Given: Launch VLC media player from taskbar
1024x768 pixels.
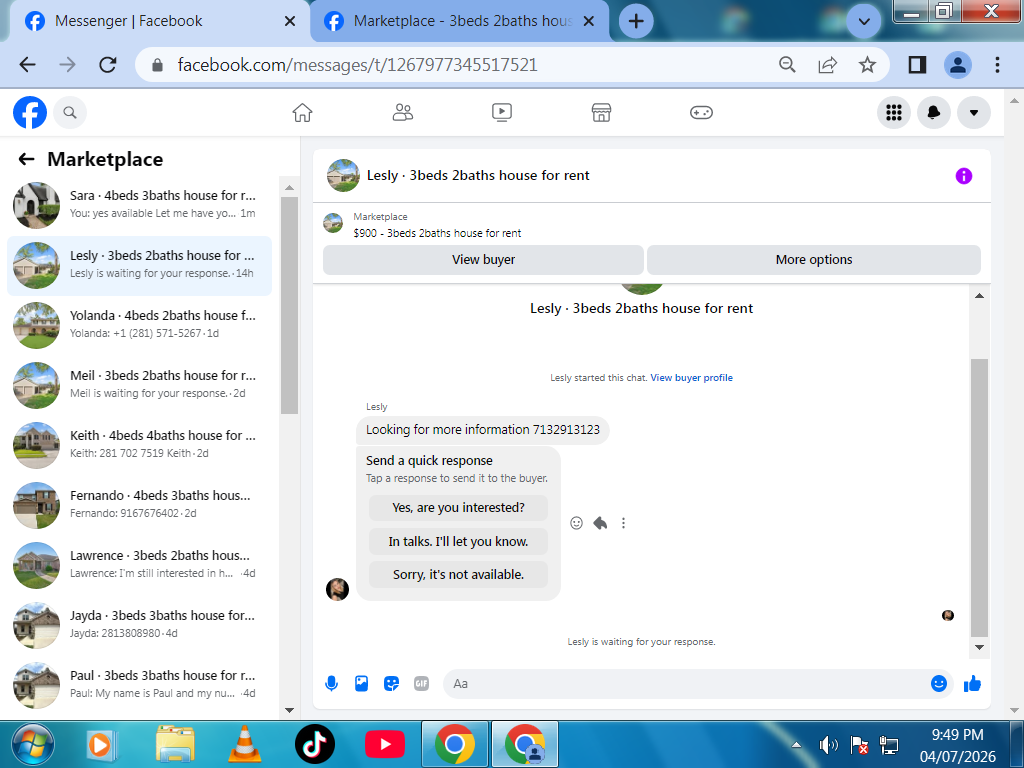Looking at the screenshot, I should pos(244,744).
